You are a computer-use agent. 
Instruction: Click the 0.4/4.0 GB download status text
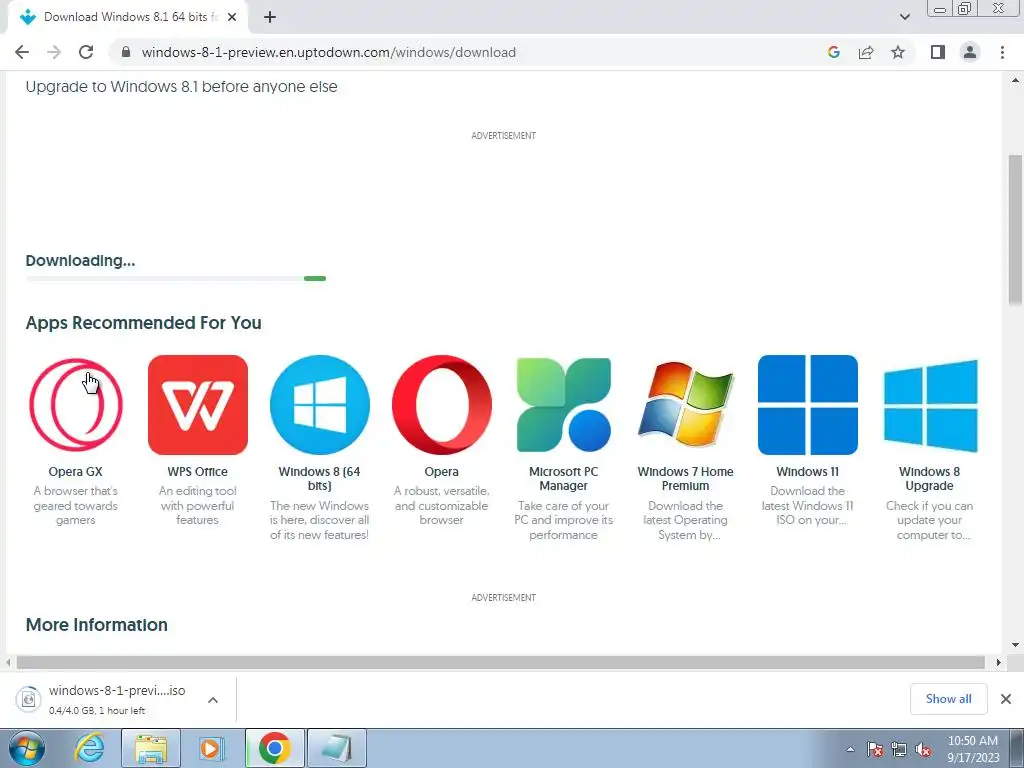[97, 711]
